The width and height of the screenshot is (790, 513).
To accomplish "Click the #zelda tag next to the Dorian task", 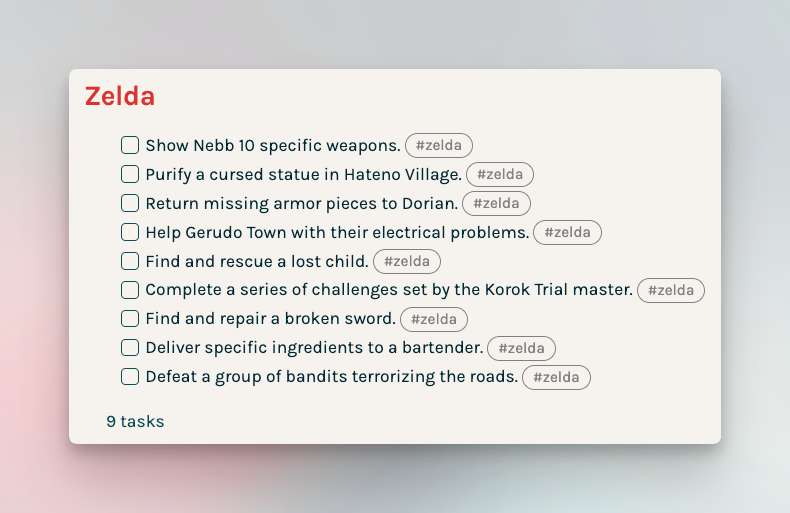I will (x=496, y=204).
